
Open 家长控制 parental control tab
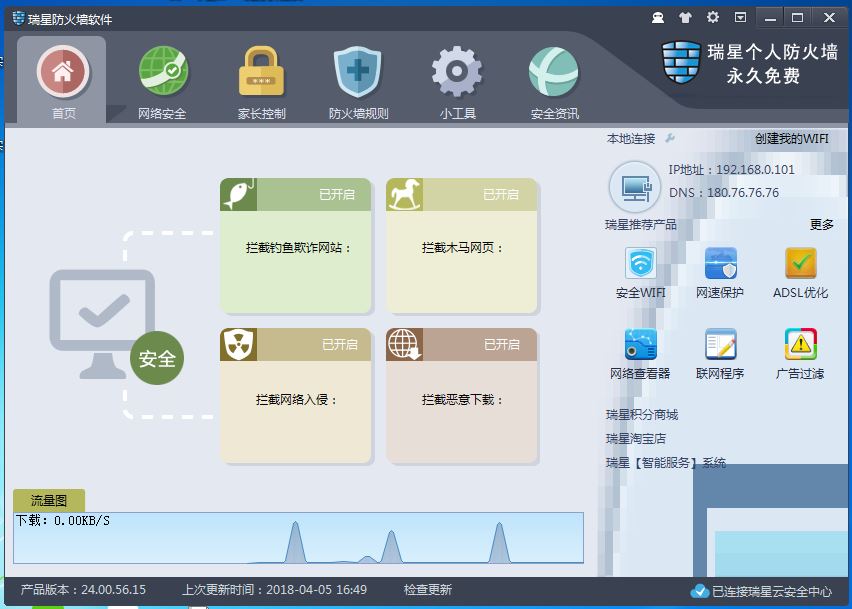click(261, 81)
